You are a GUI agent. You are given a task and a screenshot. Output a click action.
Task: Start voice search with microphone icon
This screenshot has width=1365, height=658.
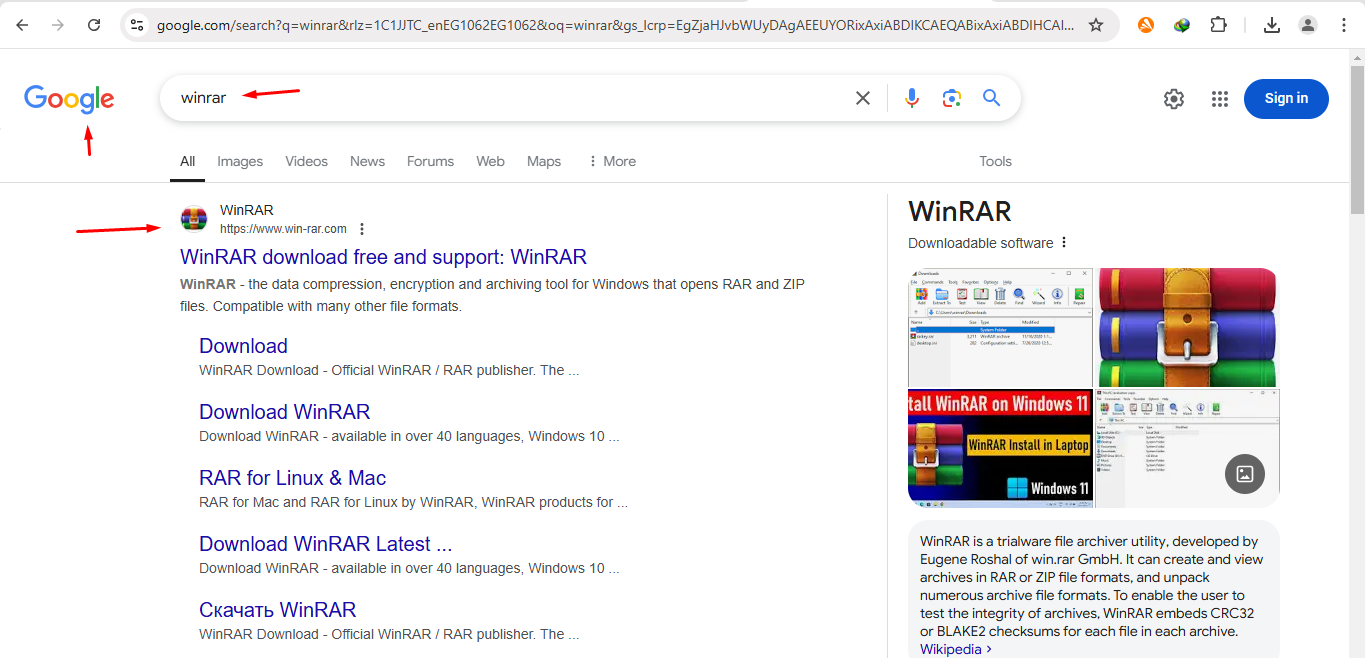911,98
